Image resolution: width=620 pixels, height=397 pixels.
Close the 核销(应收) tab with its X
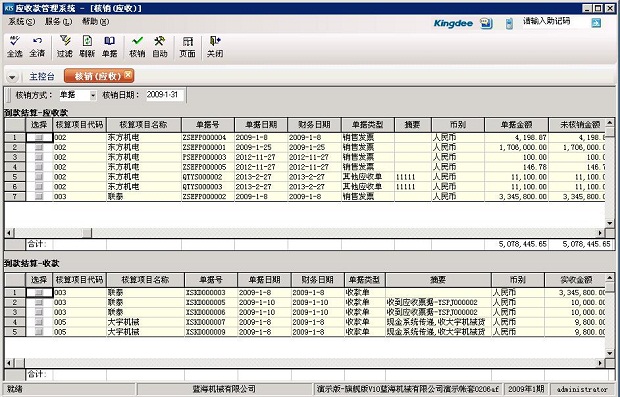(128, 74)
